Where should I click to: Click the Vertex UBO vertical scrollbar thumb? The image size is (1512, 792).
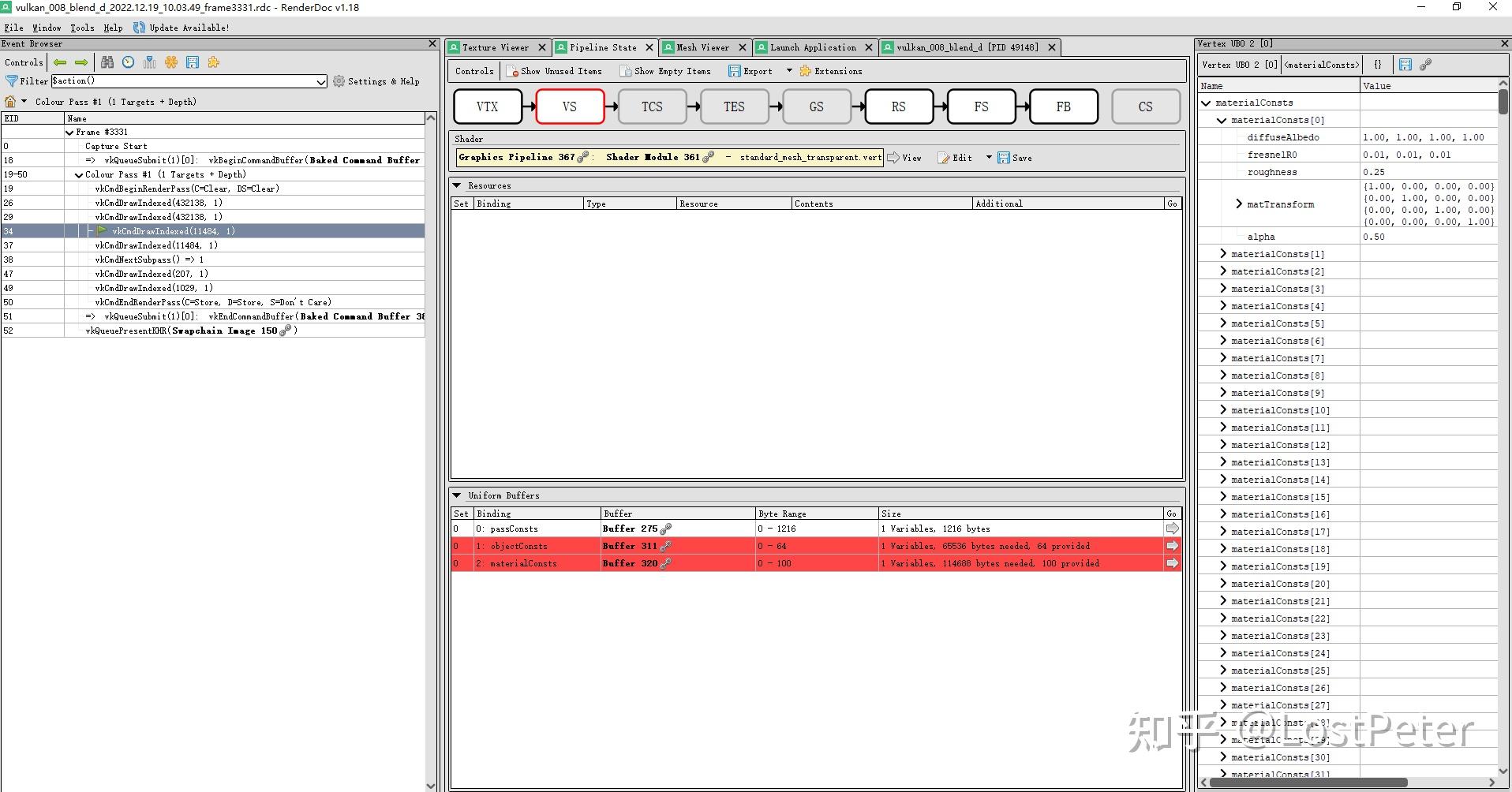coord(1503,101)
